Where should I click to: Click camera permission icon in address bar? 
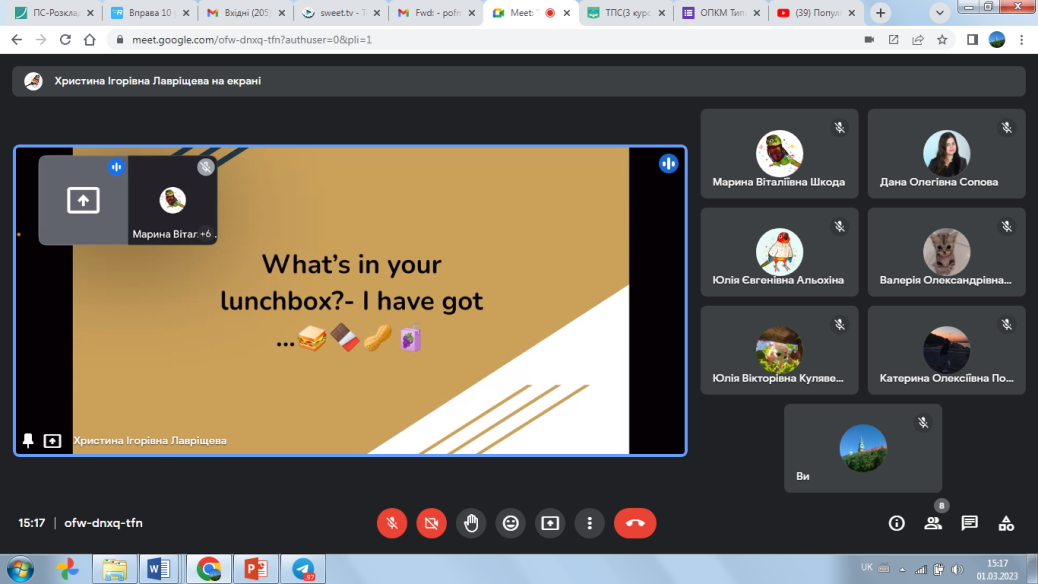pyautogui.click(x=869, y=40)
